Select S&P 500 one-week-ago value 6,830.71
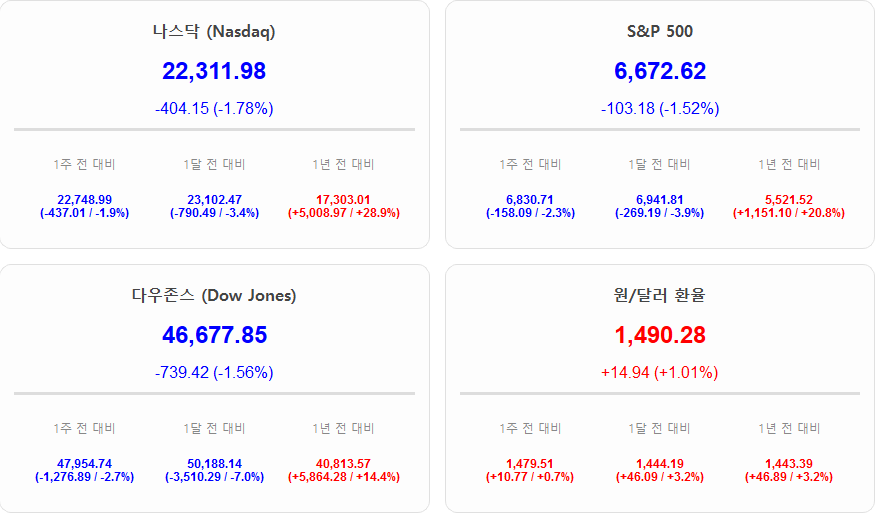Viewport: 876px width, 514px height. [x=530, y=200]
